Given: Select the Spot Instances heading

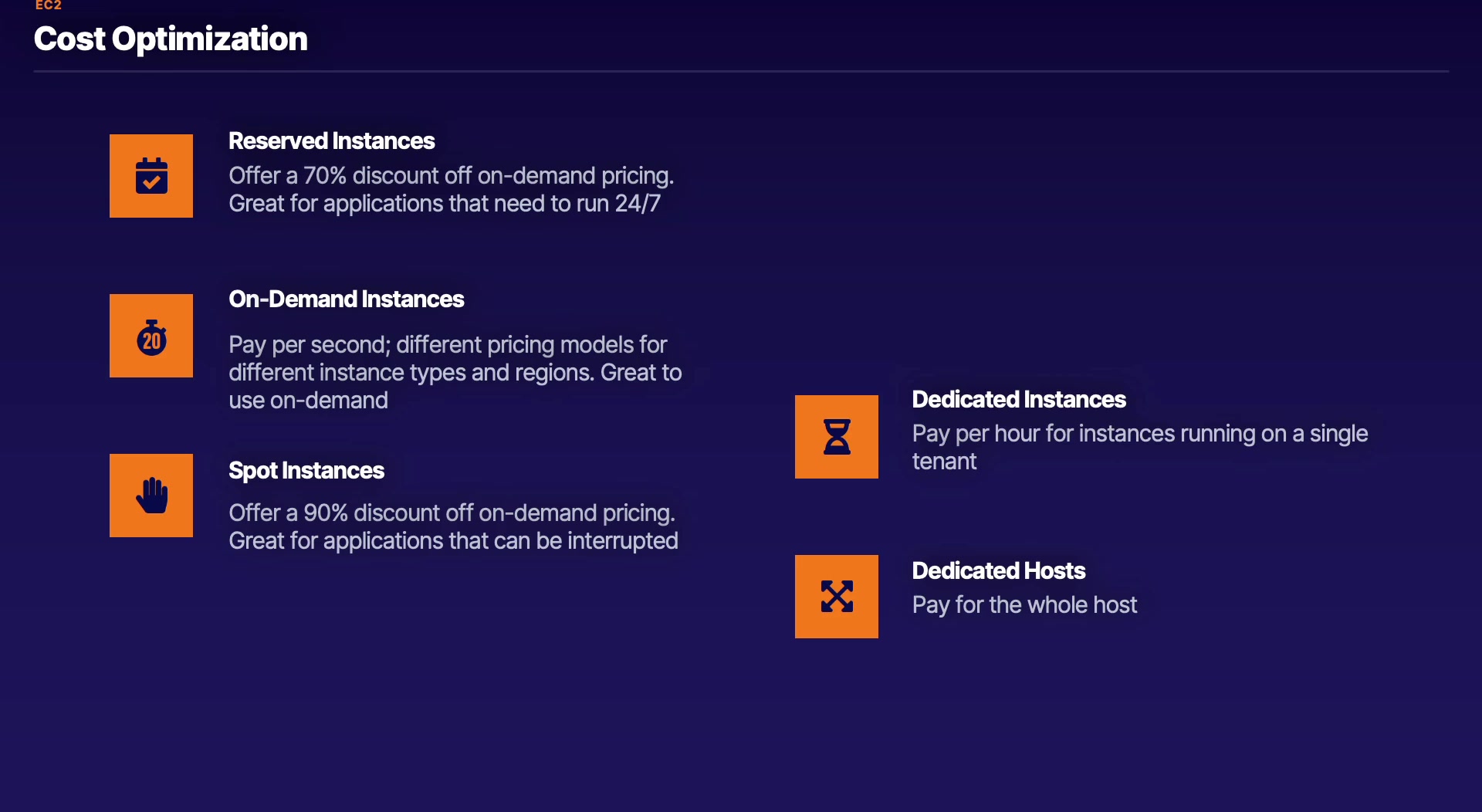Looking at the screenshot, I should 306,471.
